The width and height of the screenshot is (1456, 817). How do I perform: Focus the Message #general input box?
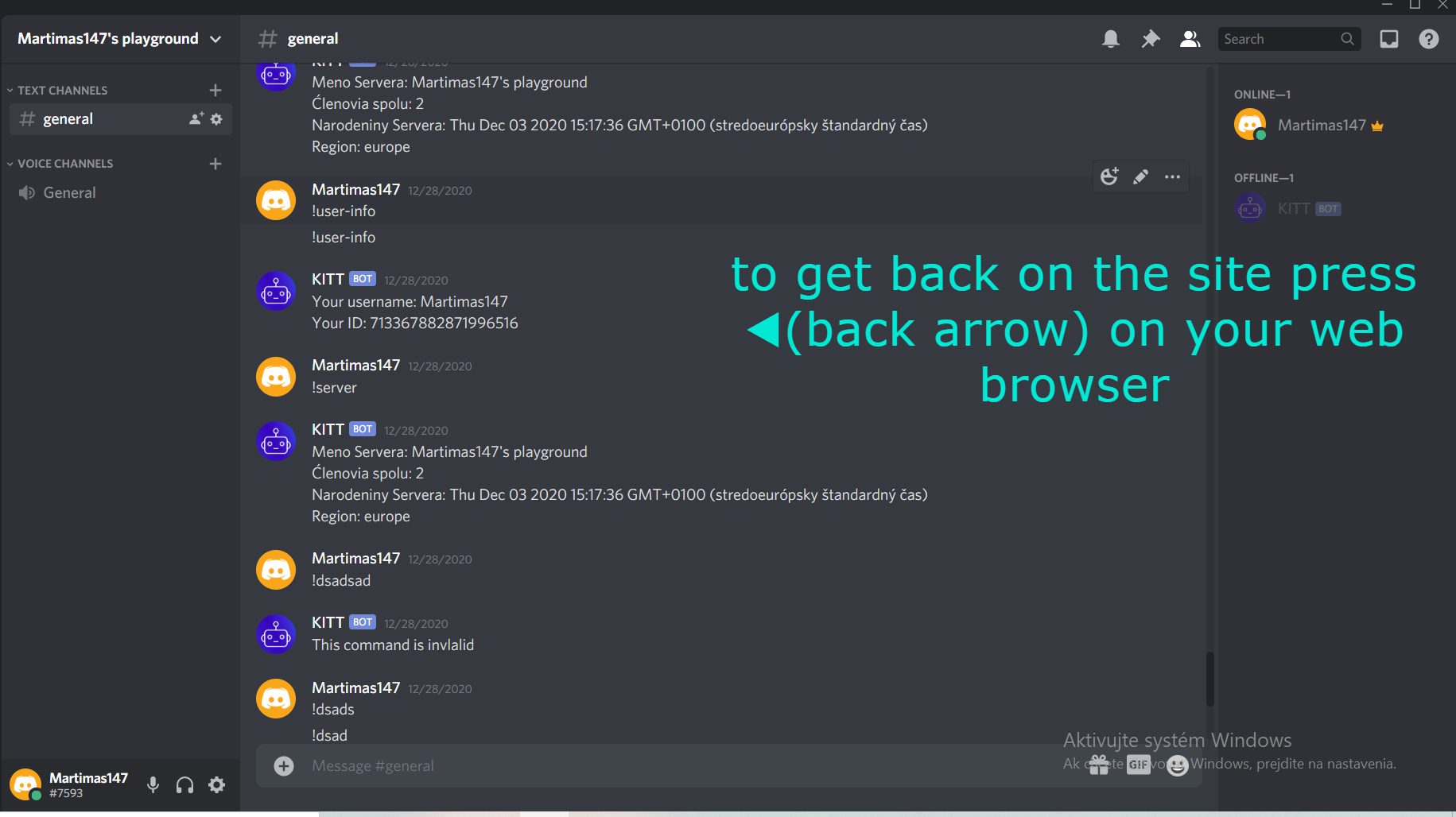(x=684, y=766)
